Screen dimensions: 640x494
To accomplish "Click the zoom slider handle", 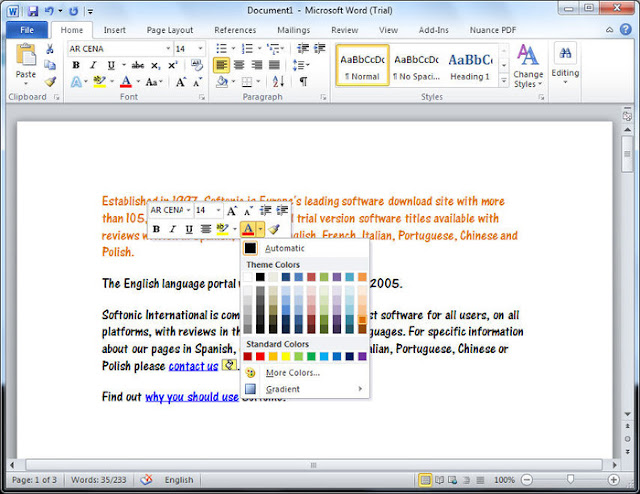I will click(x=570, y=479).
